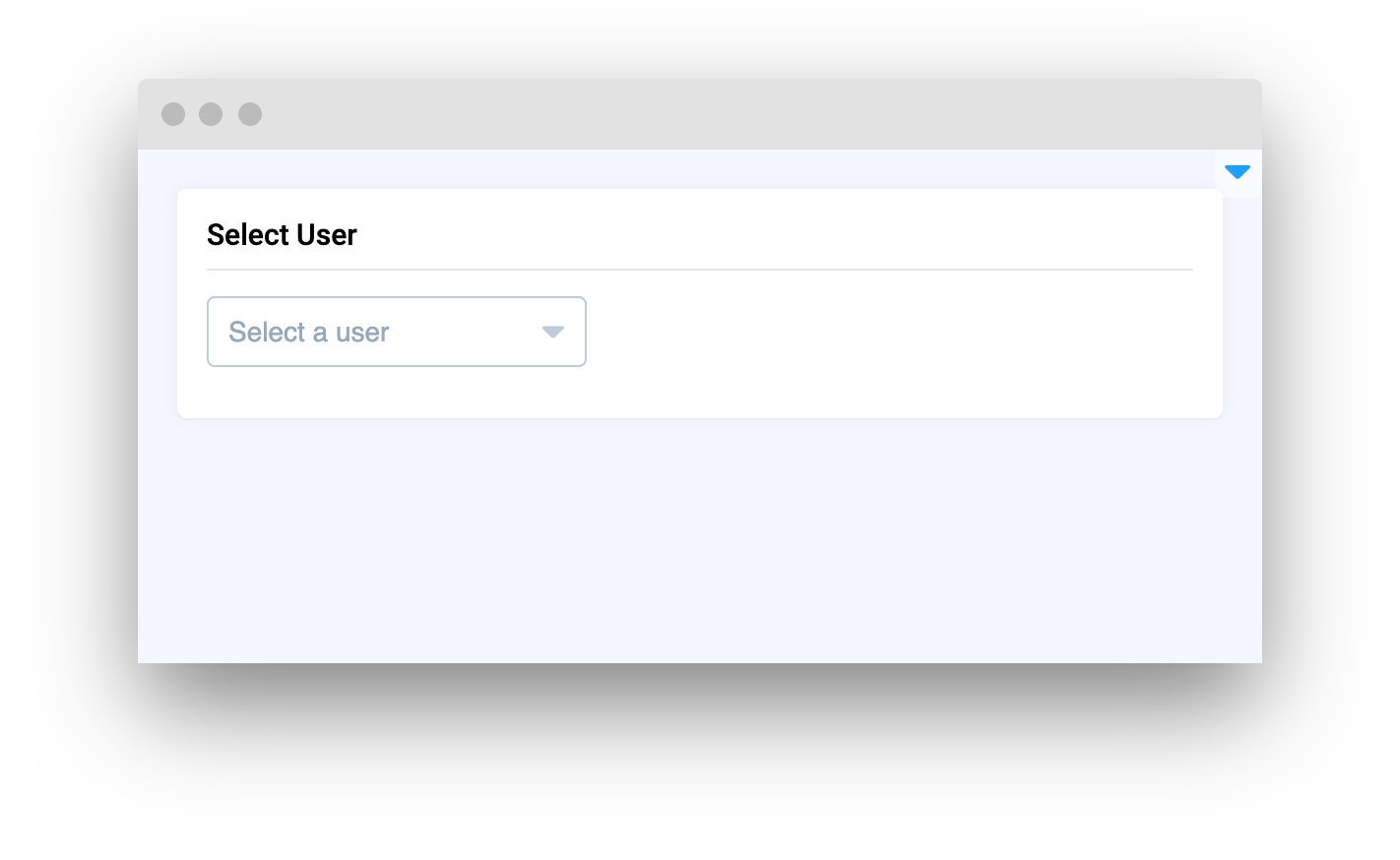
Task: Click the third gray window dot
Action: coord(250,114)
